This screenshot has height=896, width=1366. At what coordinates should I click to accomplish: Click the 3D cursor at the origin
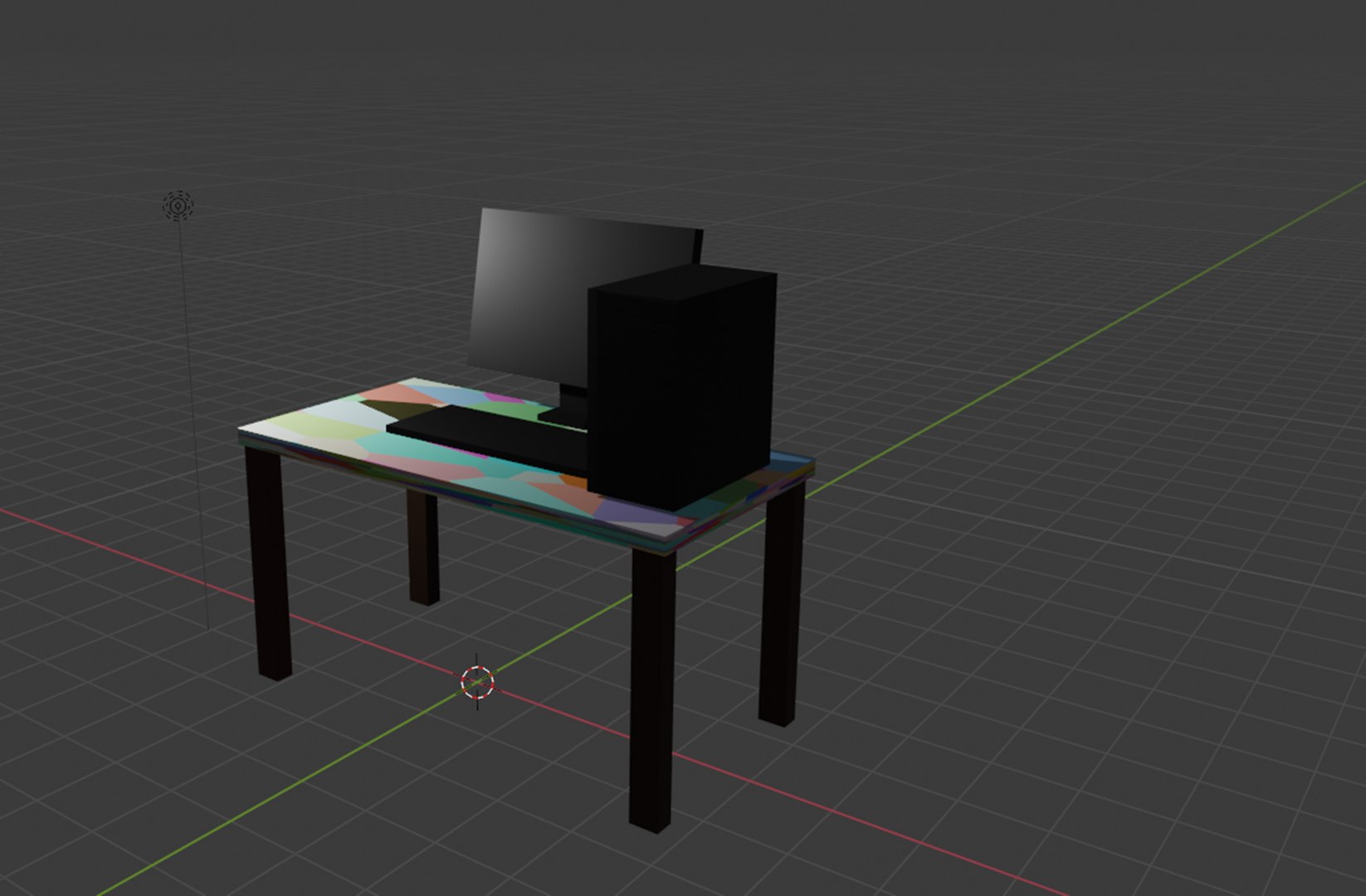click(477, 682)
